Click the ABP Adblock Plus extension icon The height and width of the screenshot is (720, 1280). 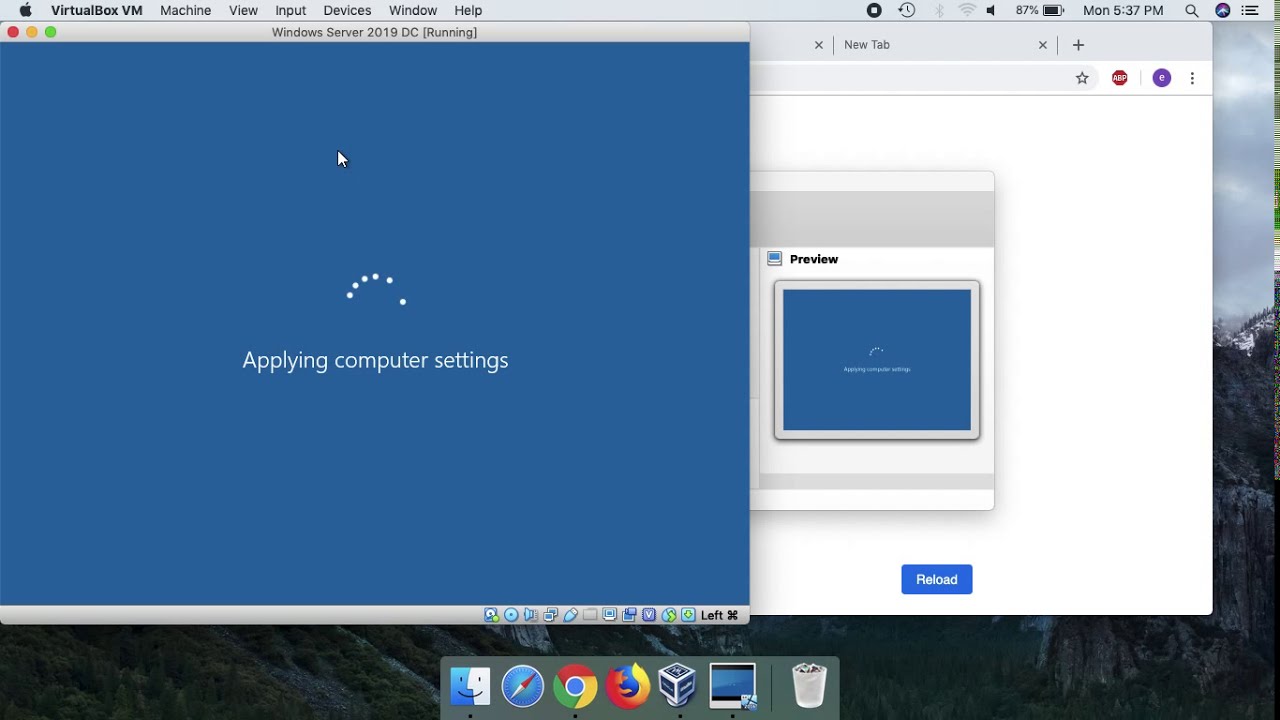[x=1120, y=78]
